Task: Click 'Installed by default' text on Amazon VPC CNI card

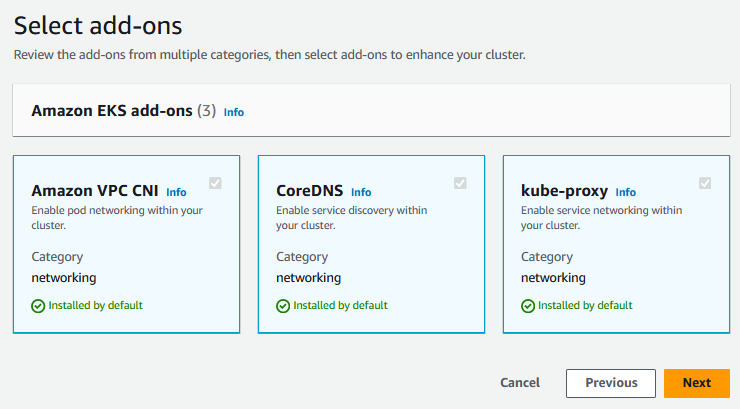Action: tap(95, 305)
